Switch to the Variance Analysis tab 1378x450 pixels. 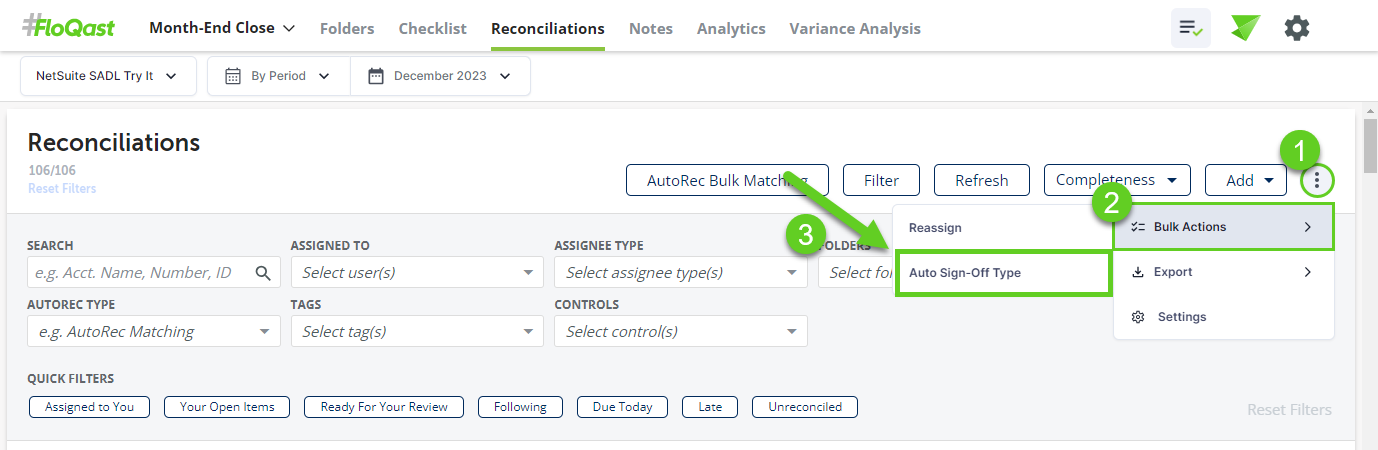point(855,29)
